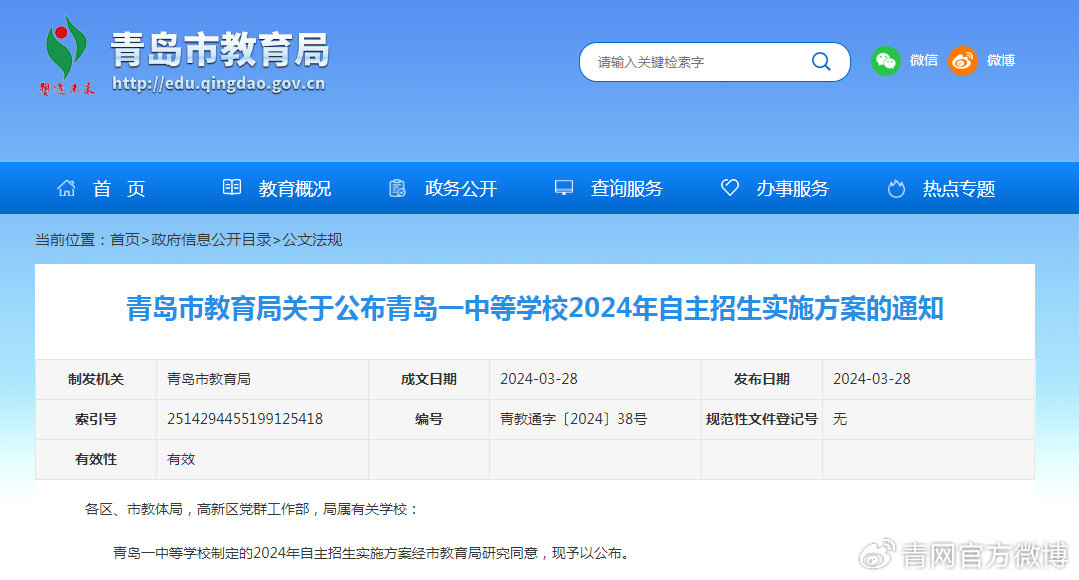
Task: Click the clipboard icon beside 政务公开
Action: [397, 187]
